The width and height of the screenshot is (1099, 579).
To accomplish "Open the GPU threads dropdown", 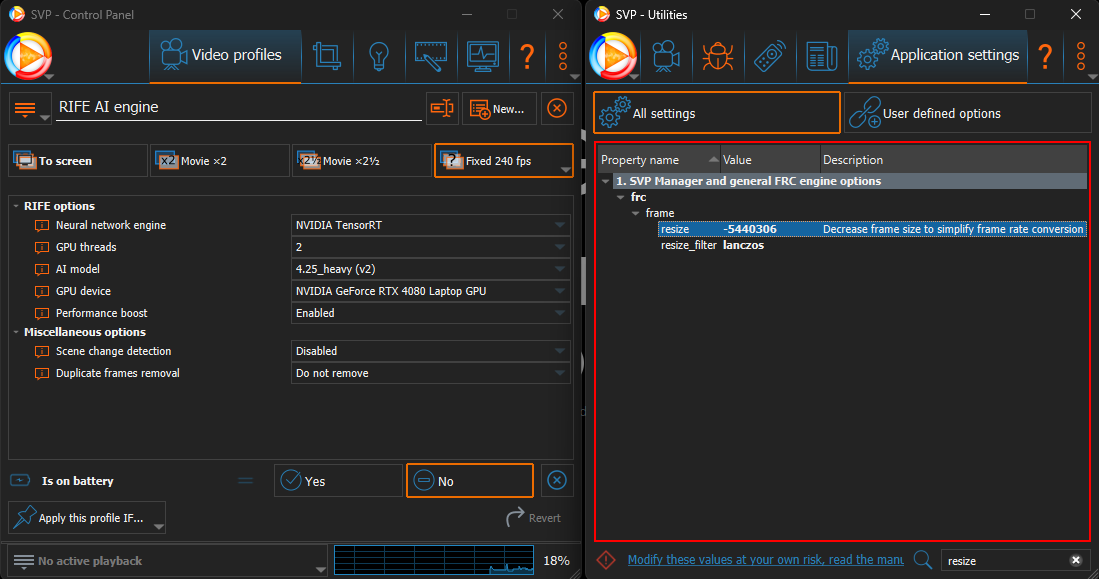I will click(430, 247).
